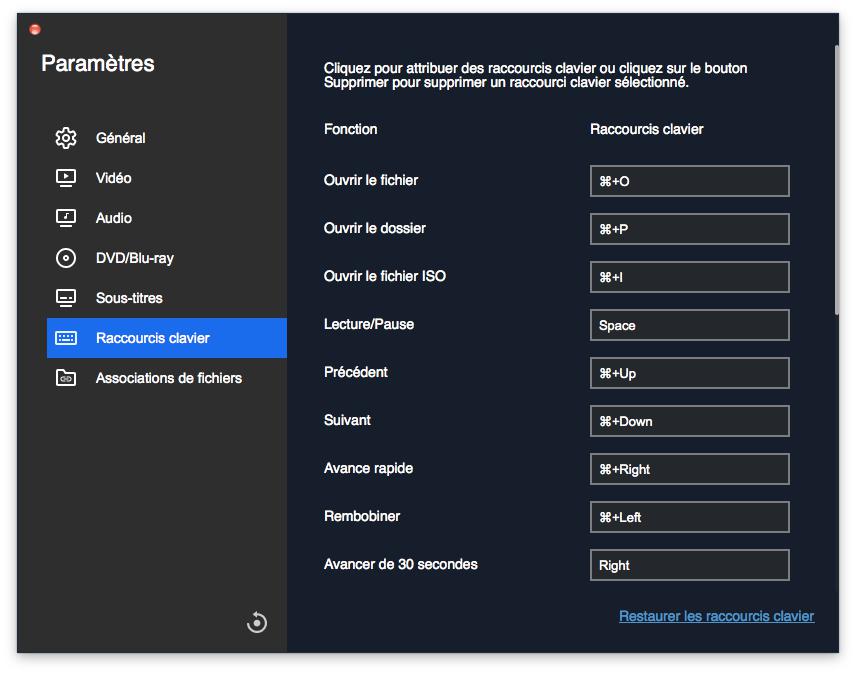Click Restaurer les raccourcis clavier link
This screenshot has width=856, height=674.
click(x=716, y=616)
